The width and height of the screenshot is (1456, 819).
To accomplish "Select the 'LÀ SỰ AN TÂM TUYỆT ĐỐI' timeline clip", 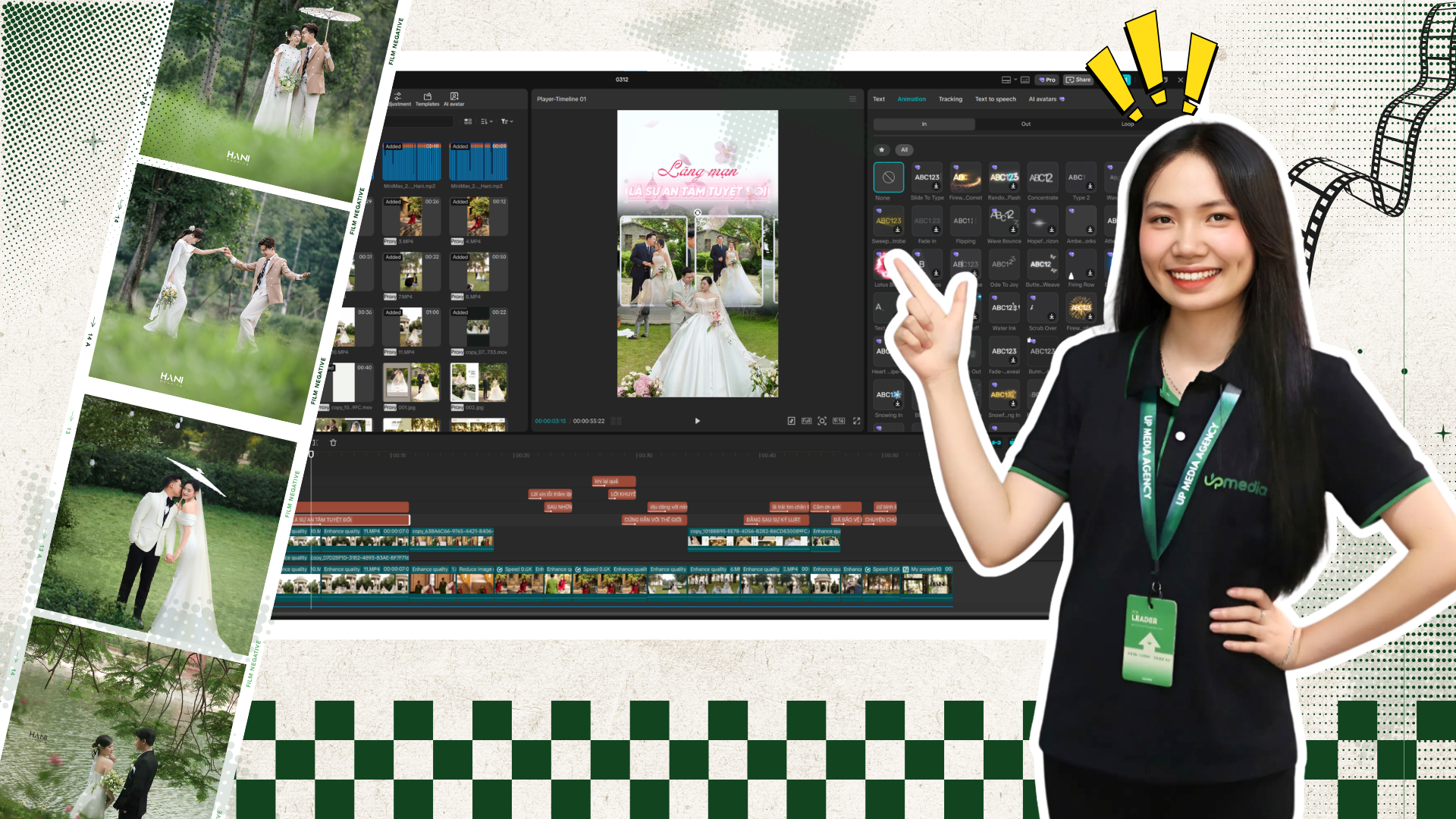I will [x=352, y=520].
